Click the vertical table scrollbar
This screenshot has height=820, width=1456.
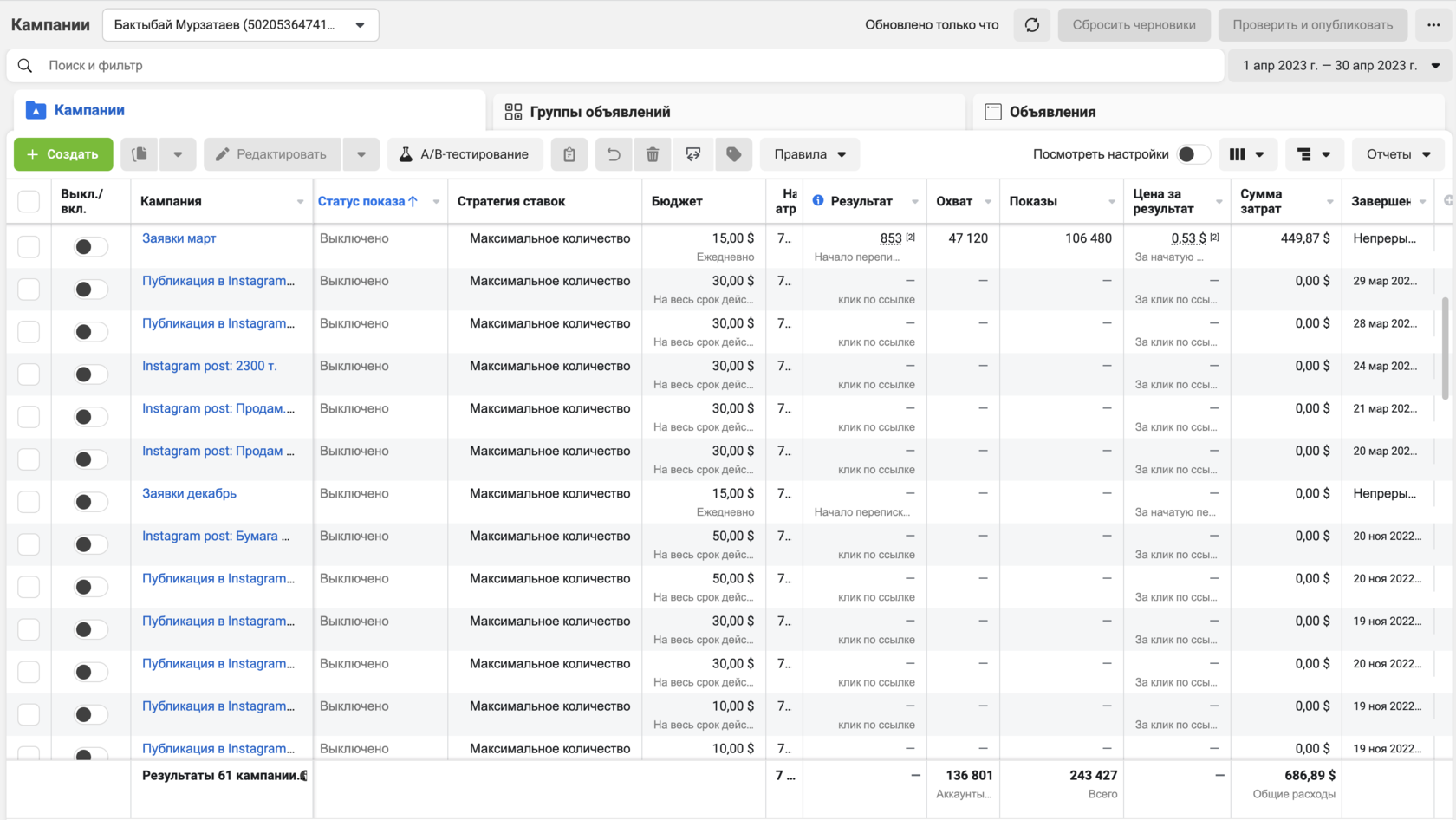pyautogui.click(x=1445, y=347)
